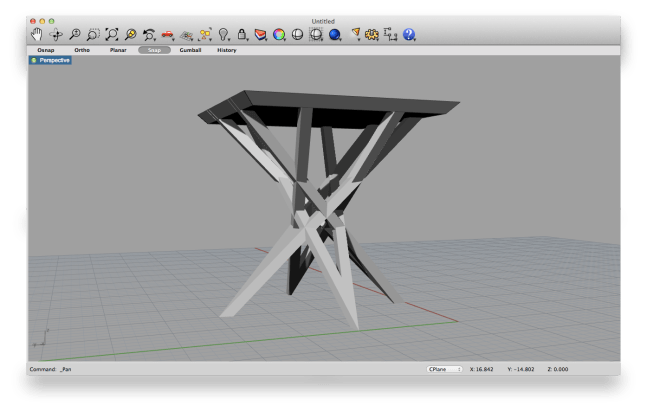
Task: Toggle Planar mode
Action: coord(118,50)
